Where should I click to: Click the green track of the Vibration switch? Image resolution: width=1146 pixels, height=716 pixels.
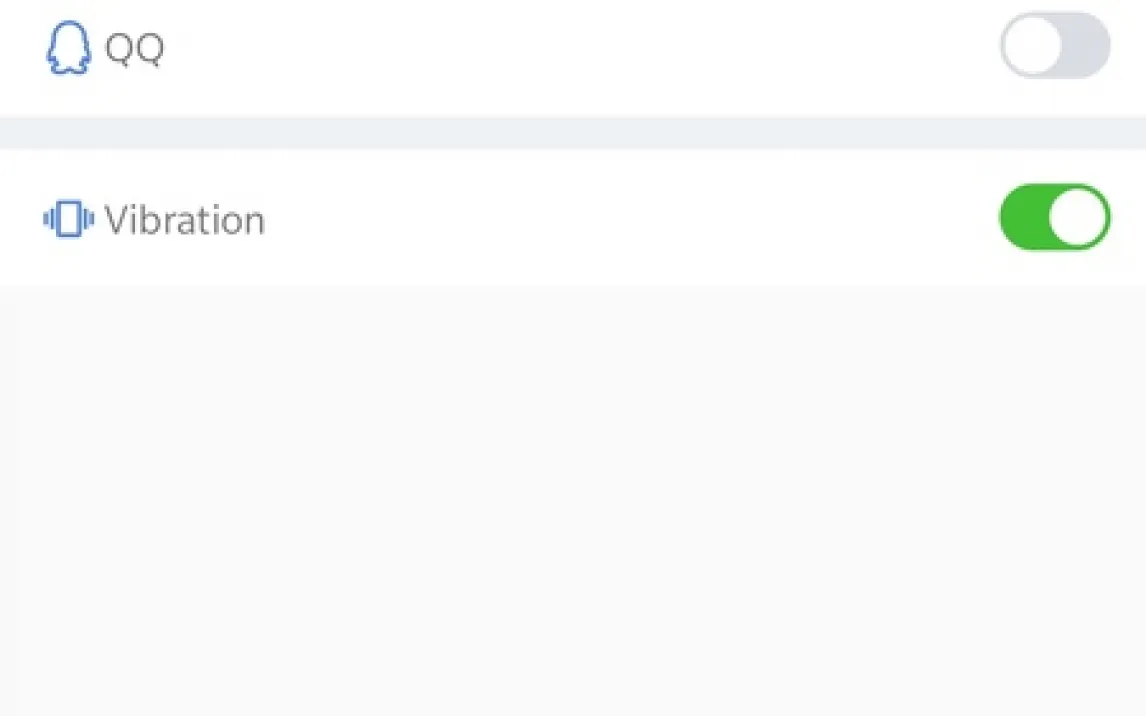coord(1021,217)
